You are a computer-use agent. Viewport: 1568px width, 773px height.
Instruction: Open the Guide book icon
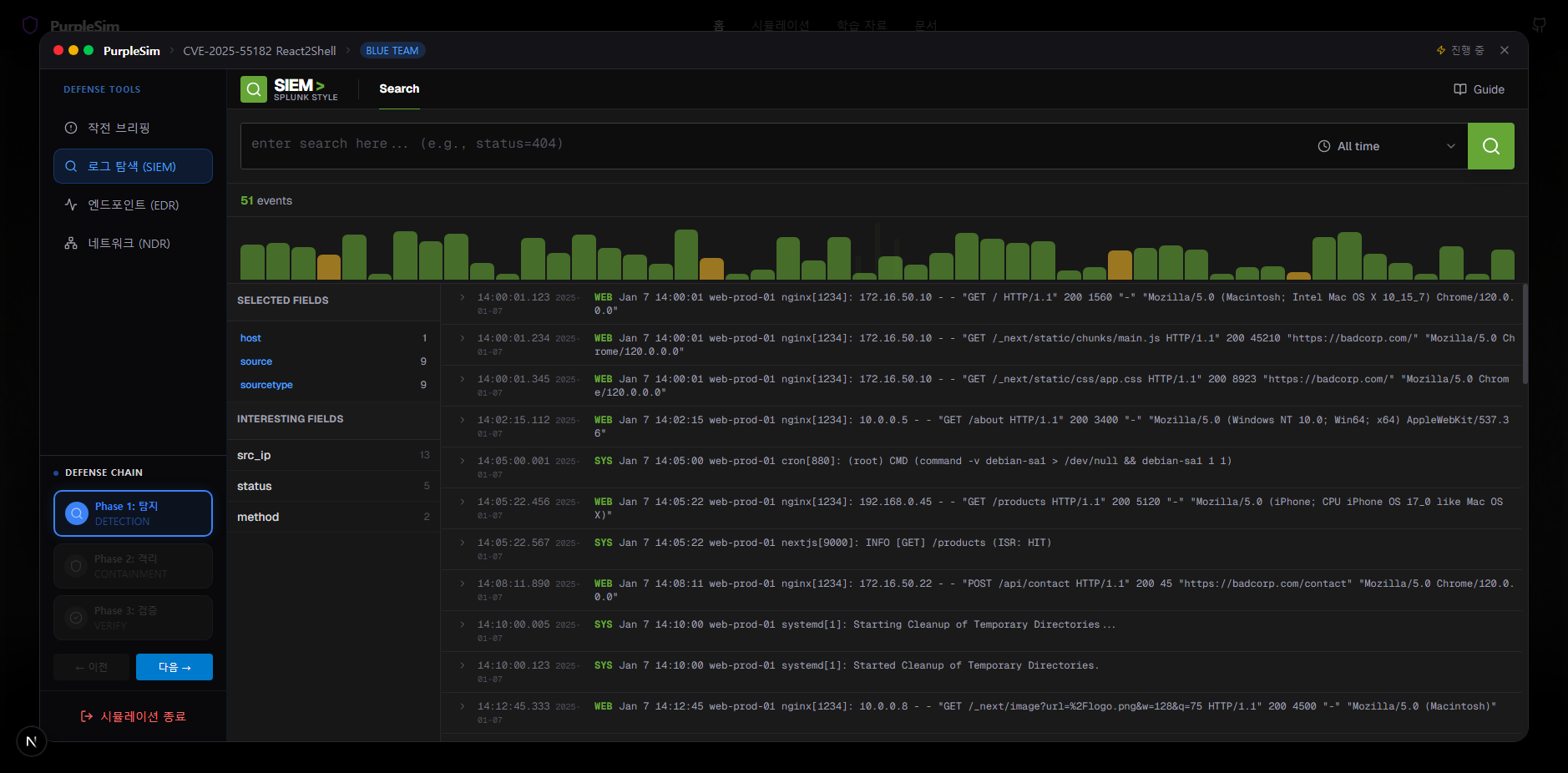[1459, 89]
